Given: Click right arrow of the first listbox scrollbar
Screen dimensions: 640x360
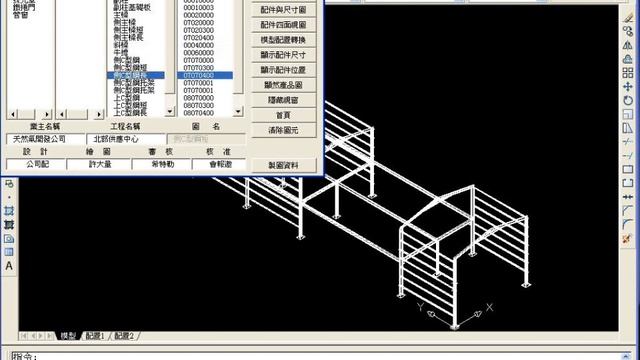Looking at the screenshot, I should click(47, 114).
